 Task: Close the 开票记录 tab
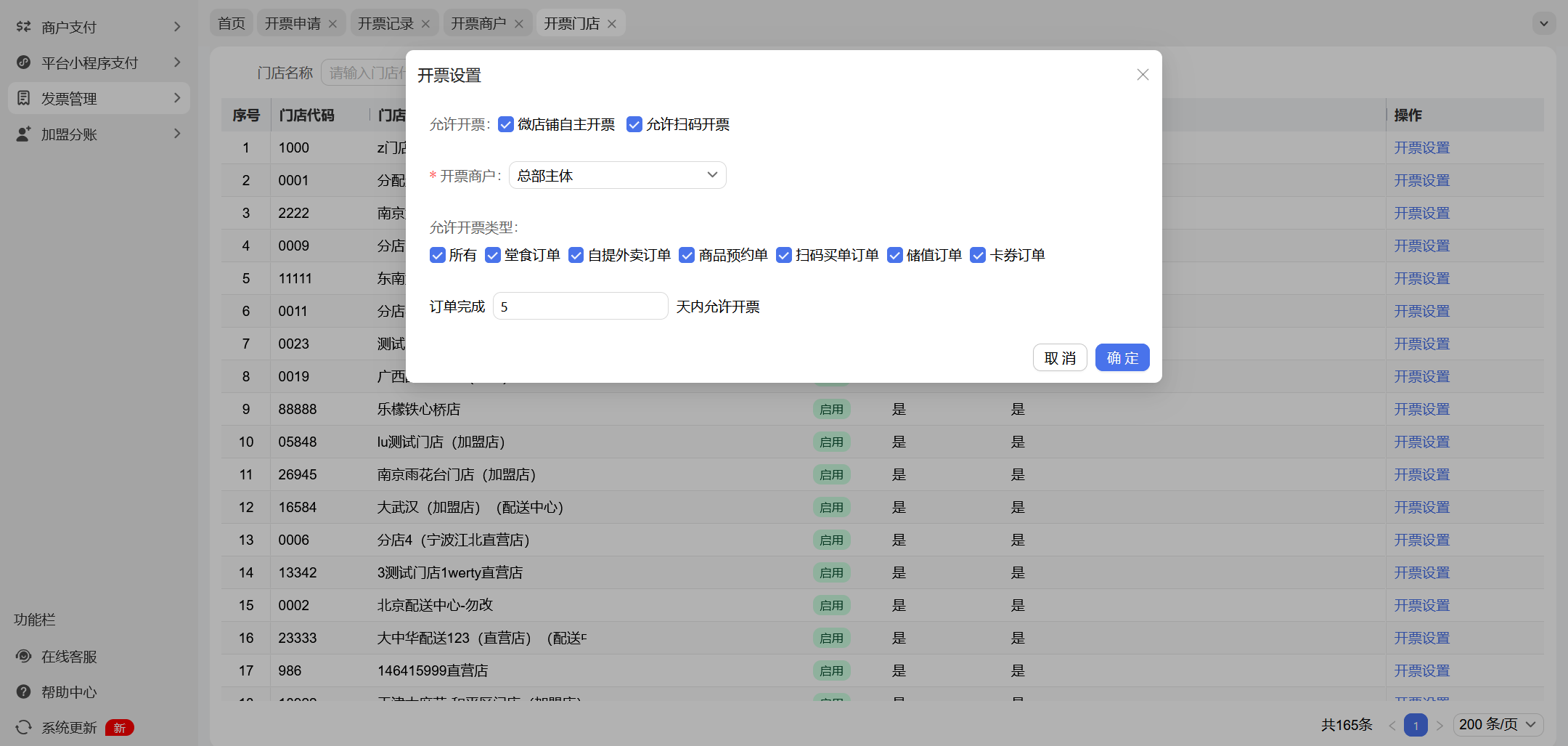click(x=425, y=24)
